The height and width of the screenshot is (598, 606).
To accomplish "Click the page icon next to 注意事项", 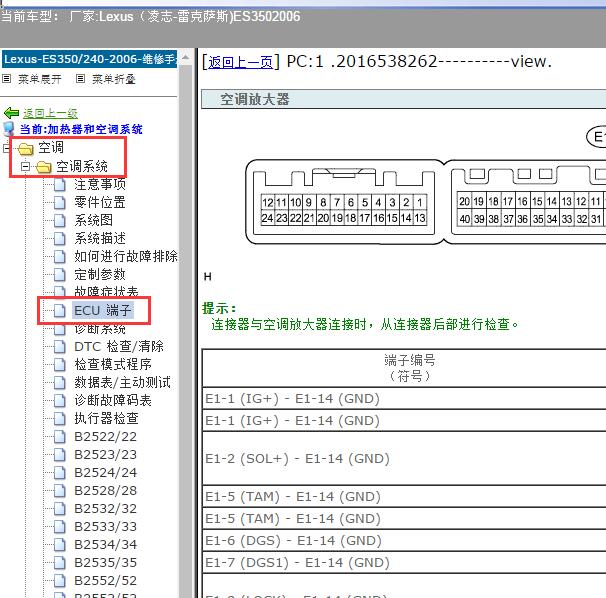I will (x=60, y=184).
